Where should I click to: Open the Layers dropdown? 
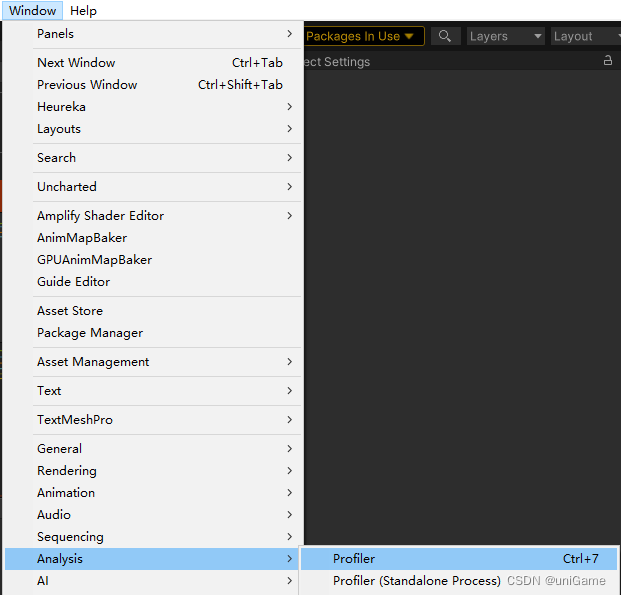point(506,36)
